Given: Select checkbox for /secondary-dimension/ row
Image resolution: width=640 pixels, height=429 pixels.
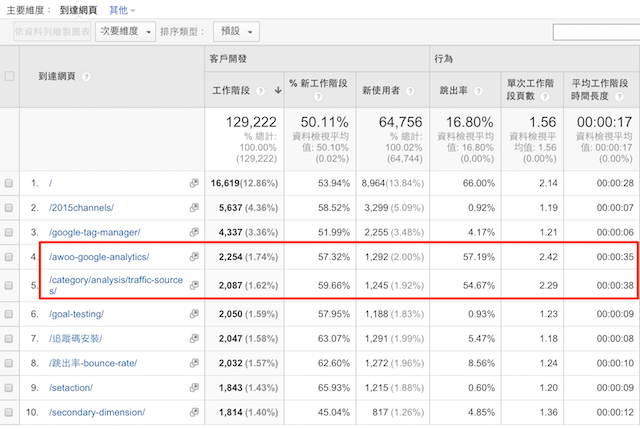Looking at the screenshot, I should click(10, 412).
